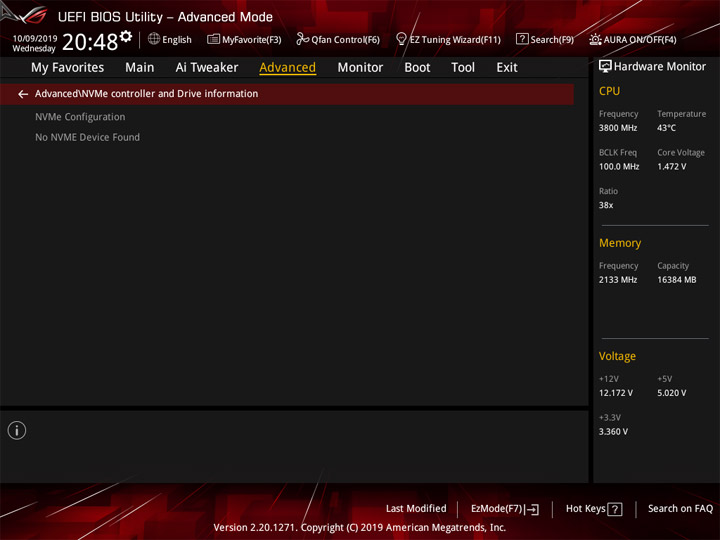This screenshot has width=720, height=540.
Task: Click the Hot Keys question mark icon
Action: point(614,509)
